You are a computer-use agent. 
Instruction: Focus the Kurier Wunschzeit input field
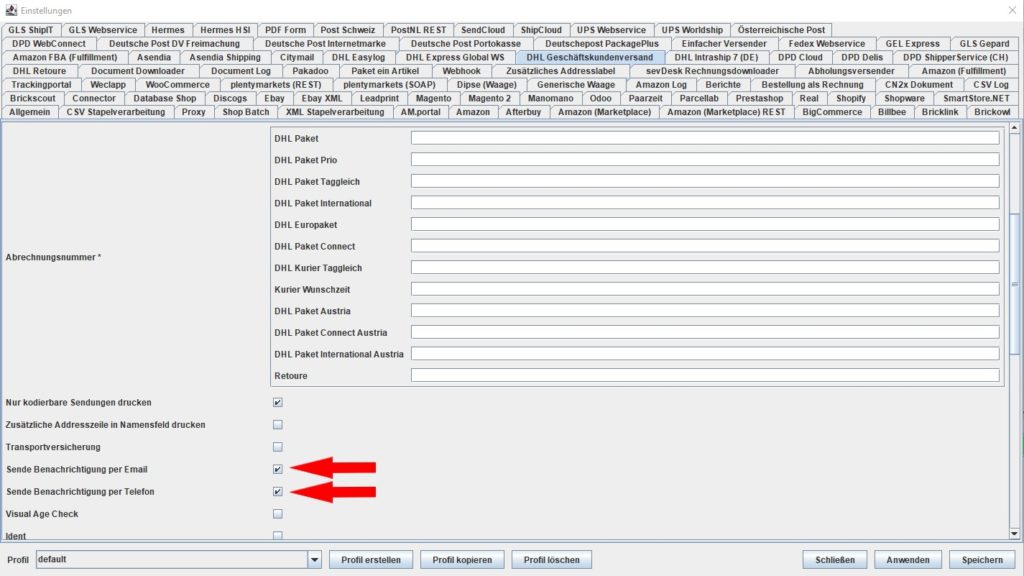[x=705, y=289]
